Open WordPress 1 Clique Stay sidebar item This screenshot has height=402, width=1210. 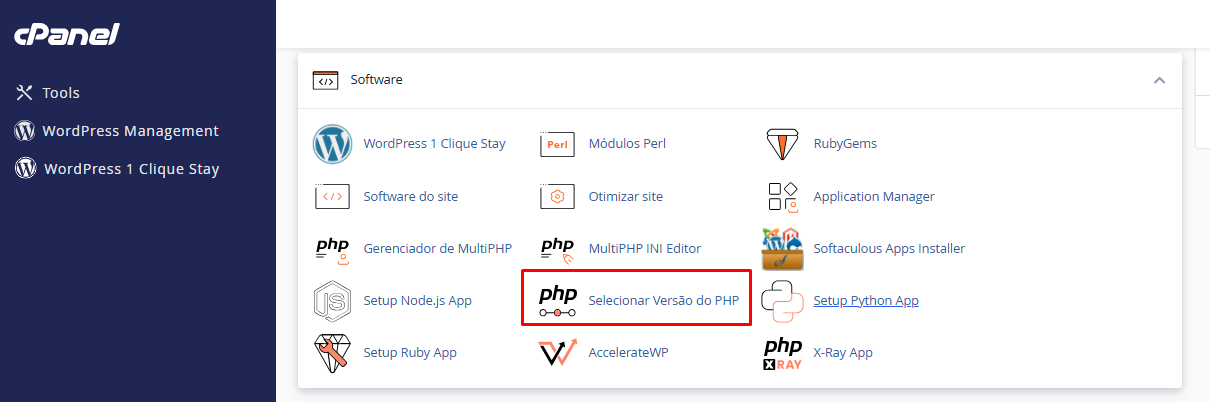(x=131, y=169)
